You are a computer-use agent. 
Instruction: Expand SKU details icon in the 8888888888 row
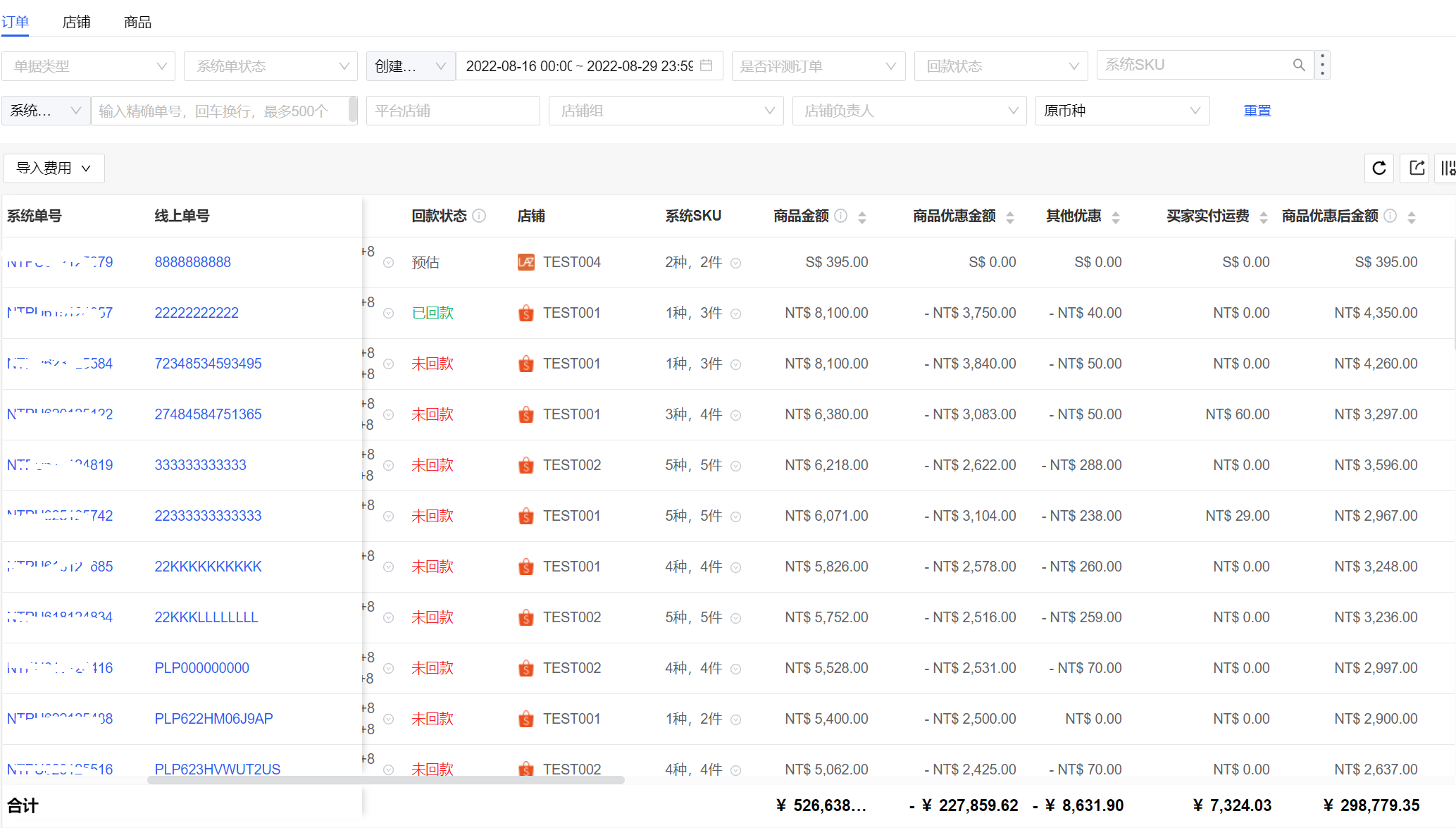coord(735,263)
